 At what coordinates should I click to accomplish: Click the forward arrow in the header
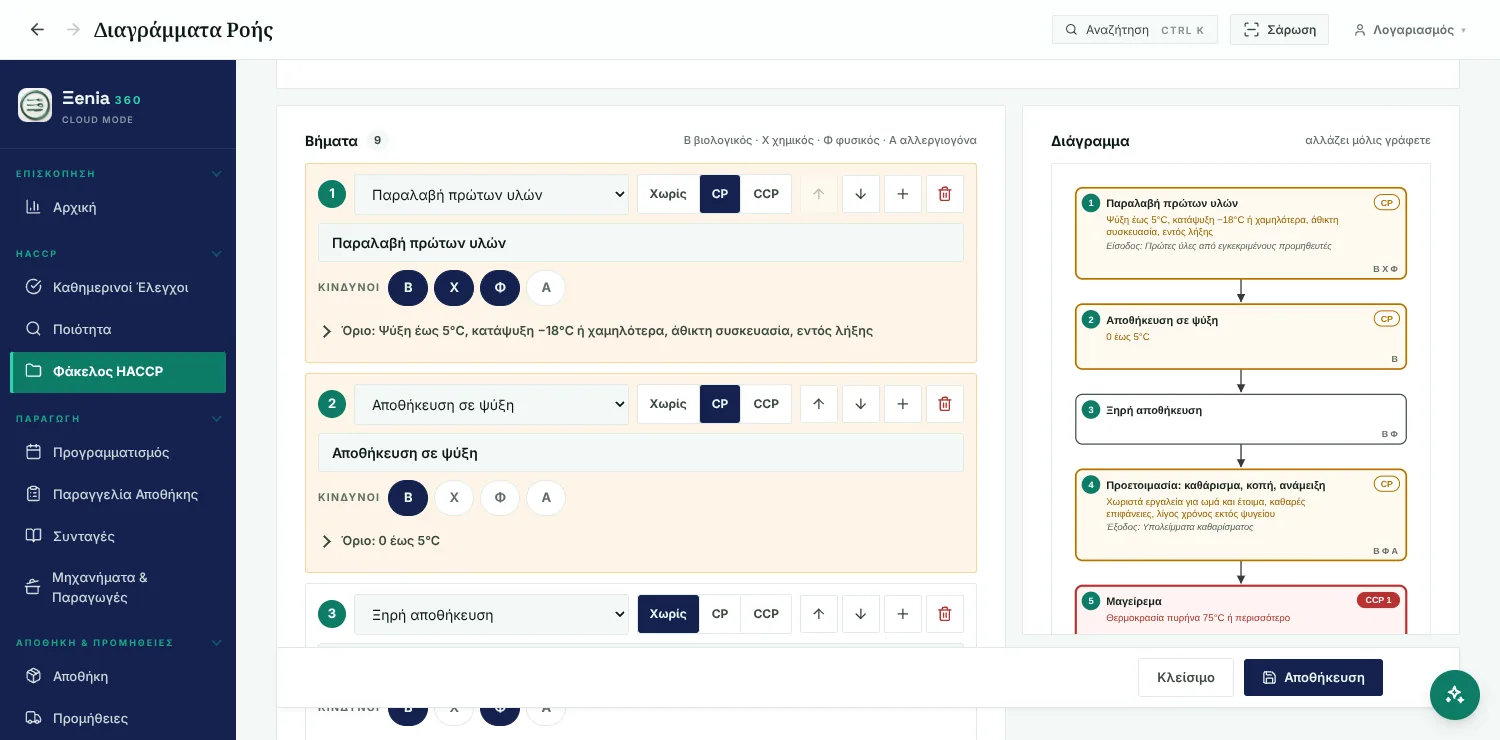click(x=73, y=30)
